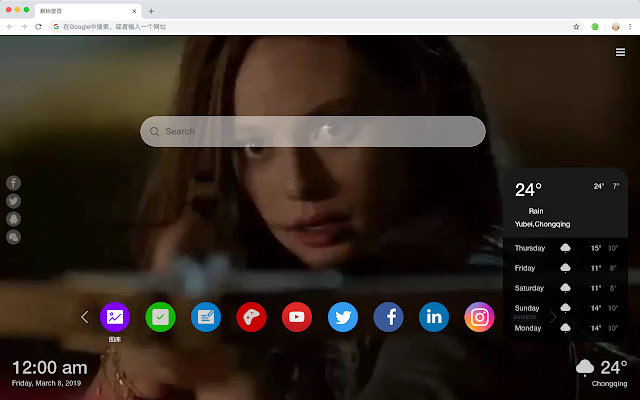Bookmark this page with the star icon
This screenshot has width=640, height=400.
click(576, 27)
